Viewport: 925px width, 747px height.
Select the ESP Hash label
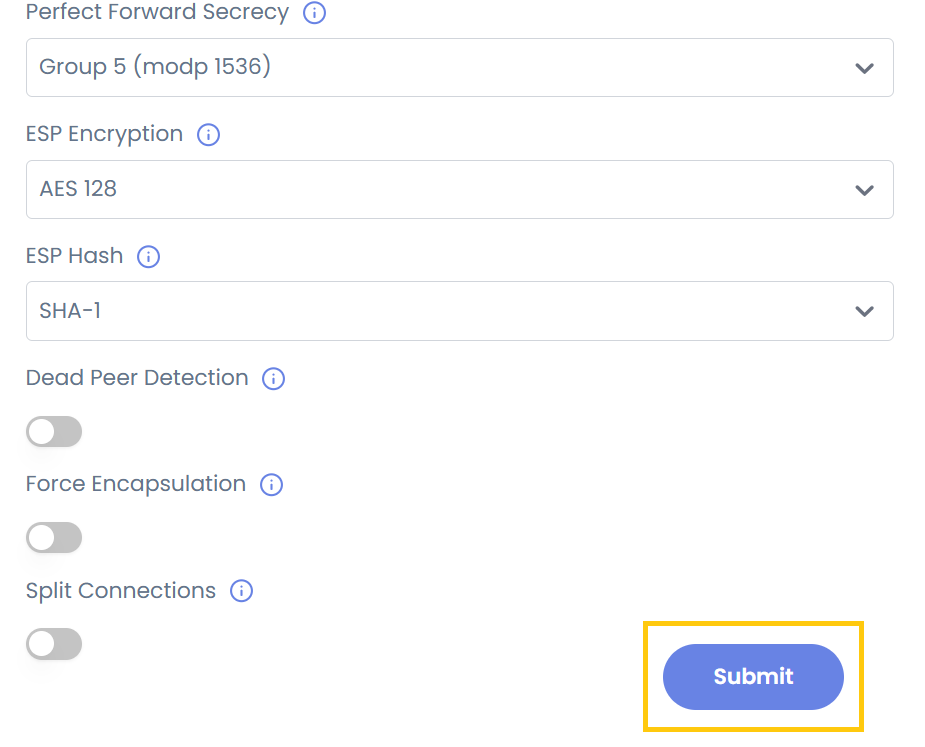pos(74,257)
